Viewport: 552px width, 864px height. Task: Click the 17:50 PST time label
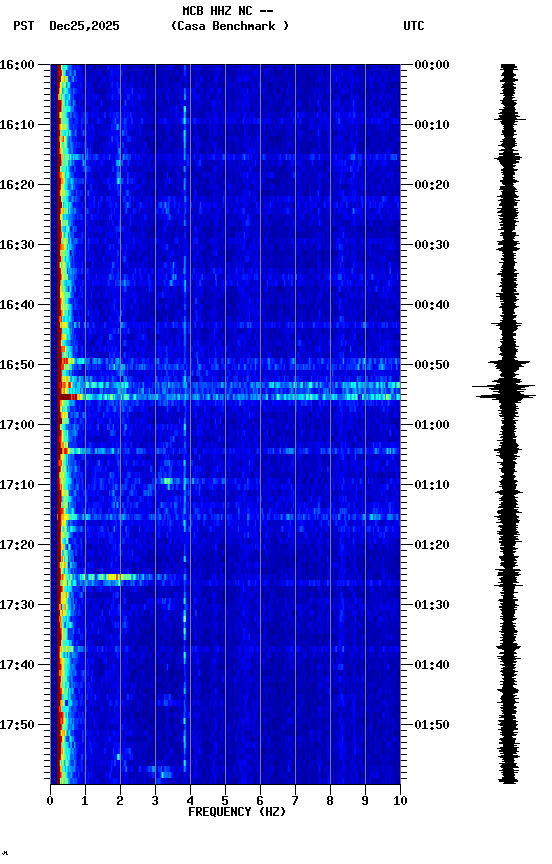pyautogui.click(x=17, y=726)
